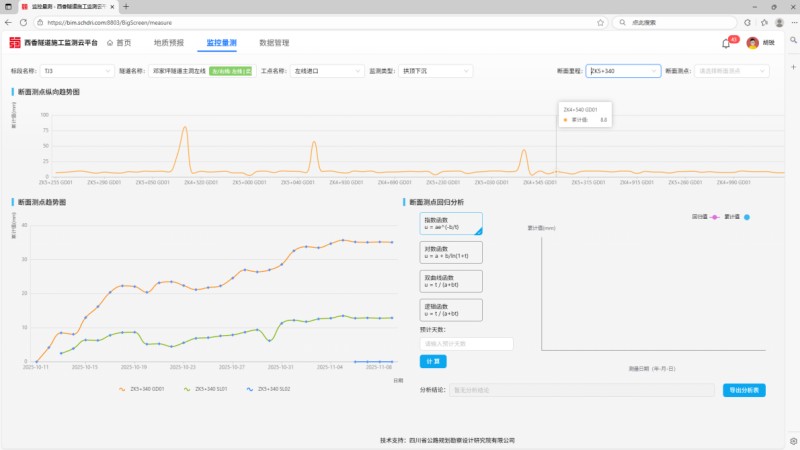Open the notification bell with badge

[x=726, y=43]
